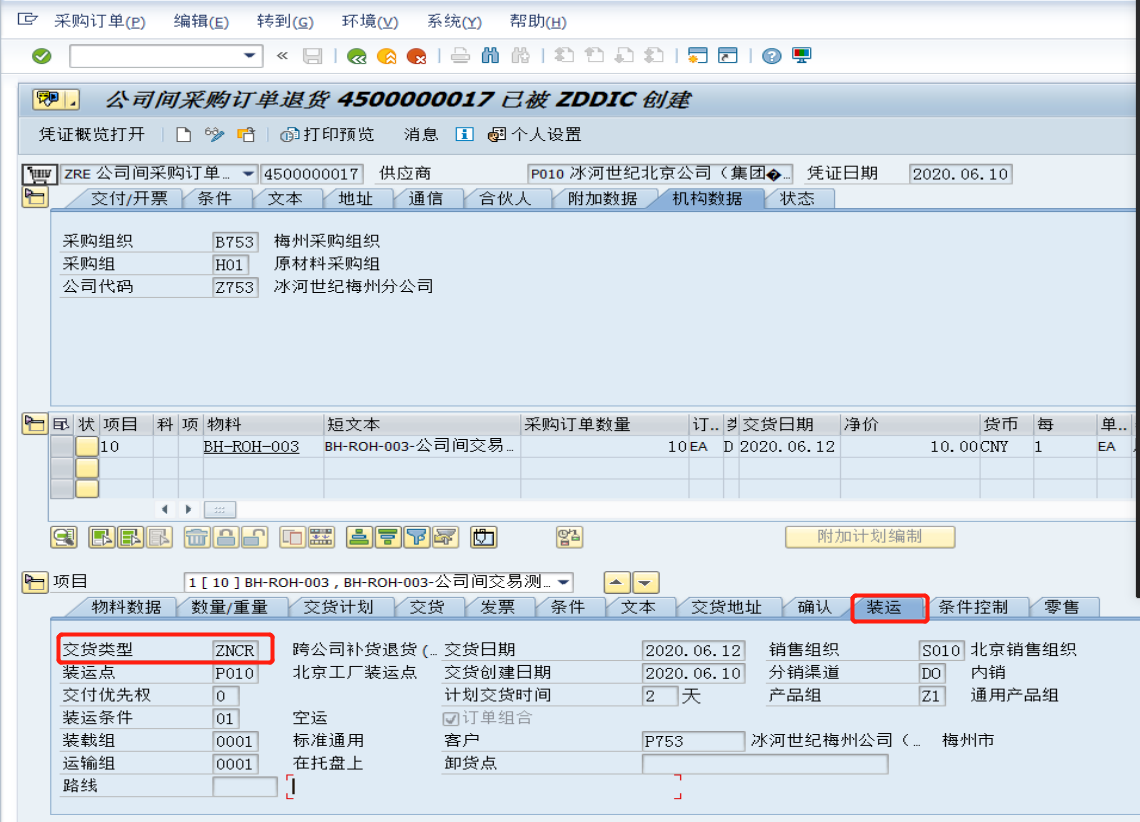
Task: Switch to 交付/开票 header tab
Action: [x=129, y=198]
